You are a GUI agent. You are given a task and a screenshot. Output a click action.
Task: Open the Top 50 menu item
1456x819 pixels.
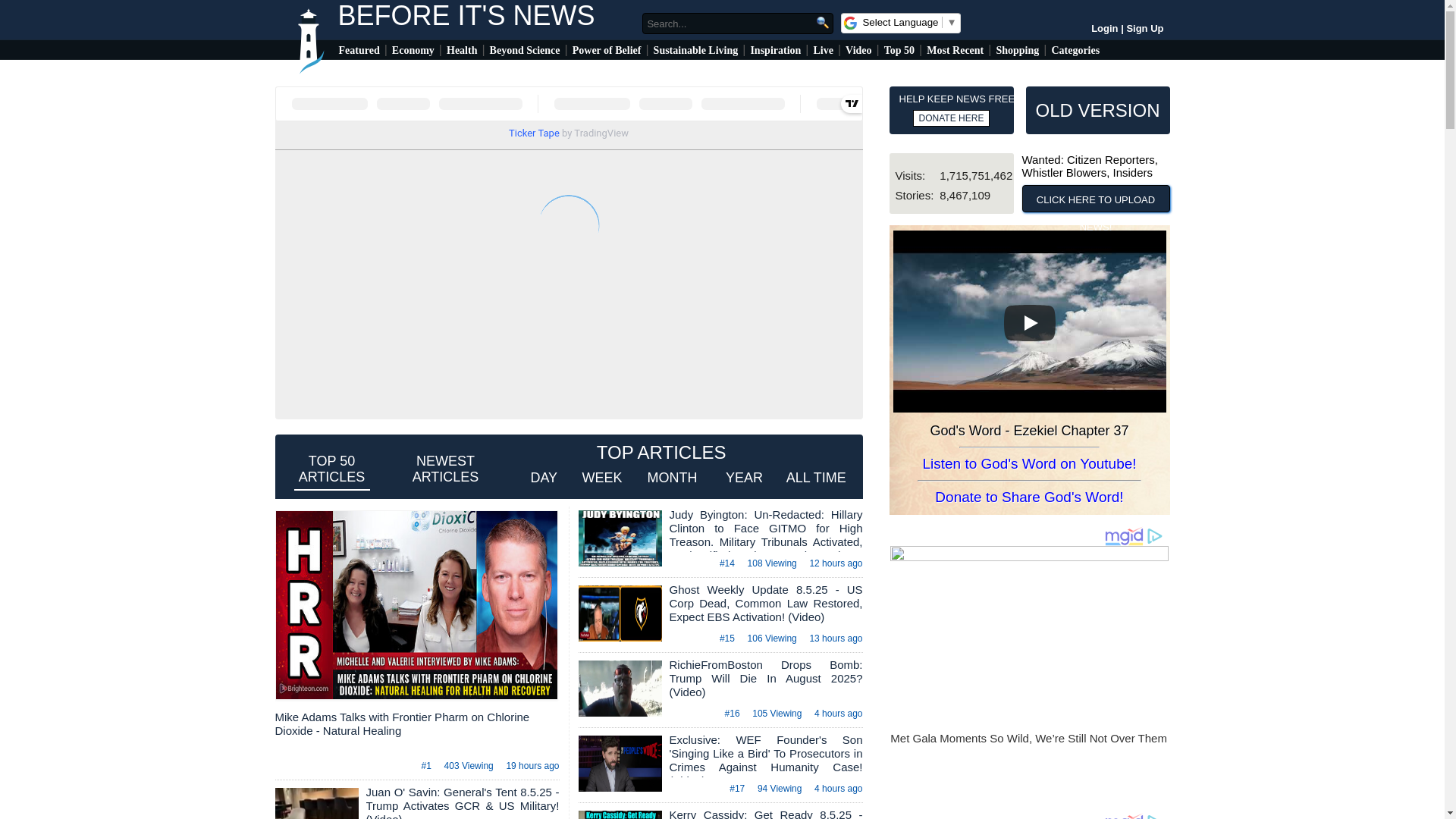coord(899,50)
